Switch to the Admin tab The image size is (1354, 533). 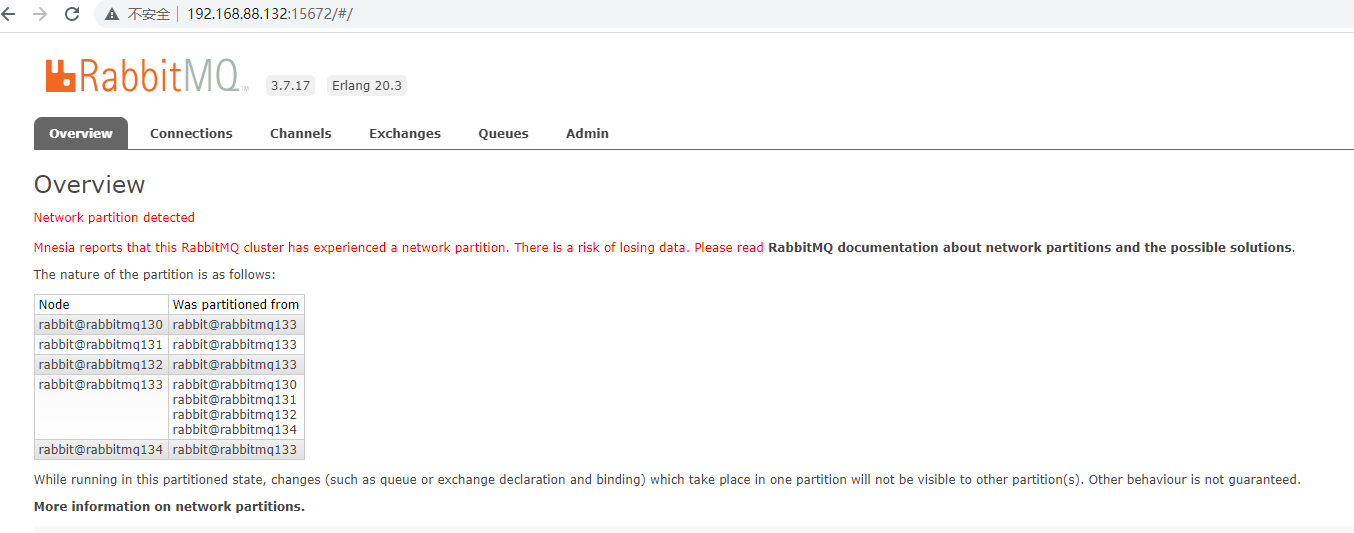point(587,133)
